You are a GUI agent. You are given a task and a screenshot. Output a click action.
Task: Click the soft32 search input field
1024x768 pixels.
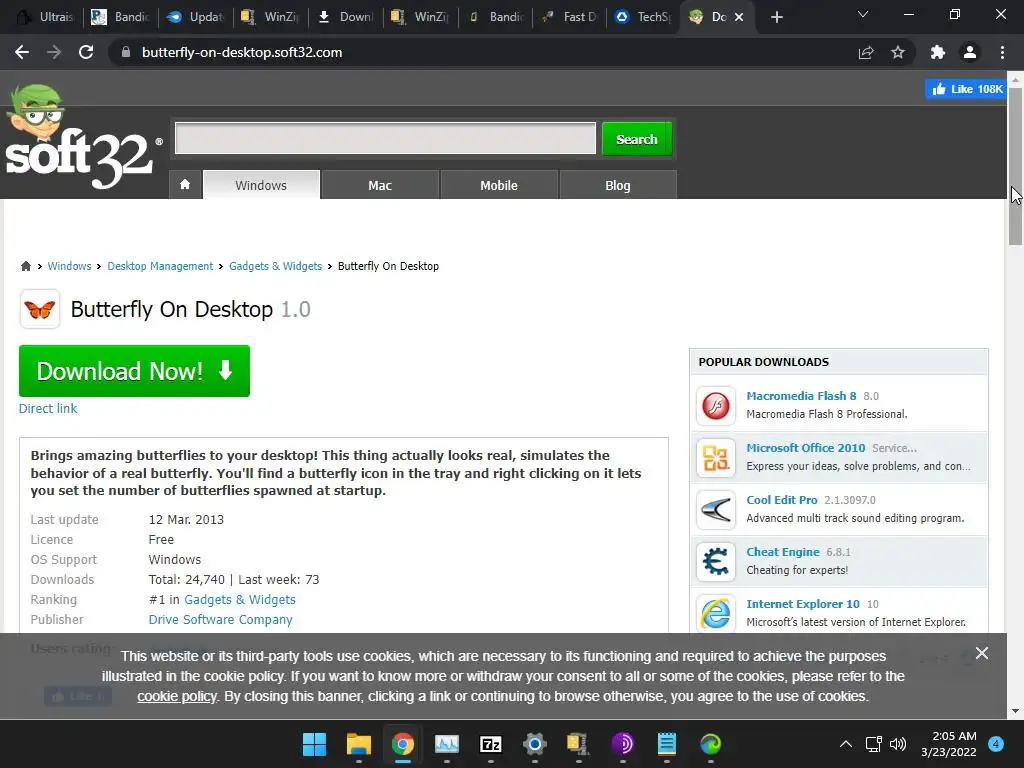pos(385,138)
